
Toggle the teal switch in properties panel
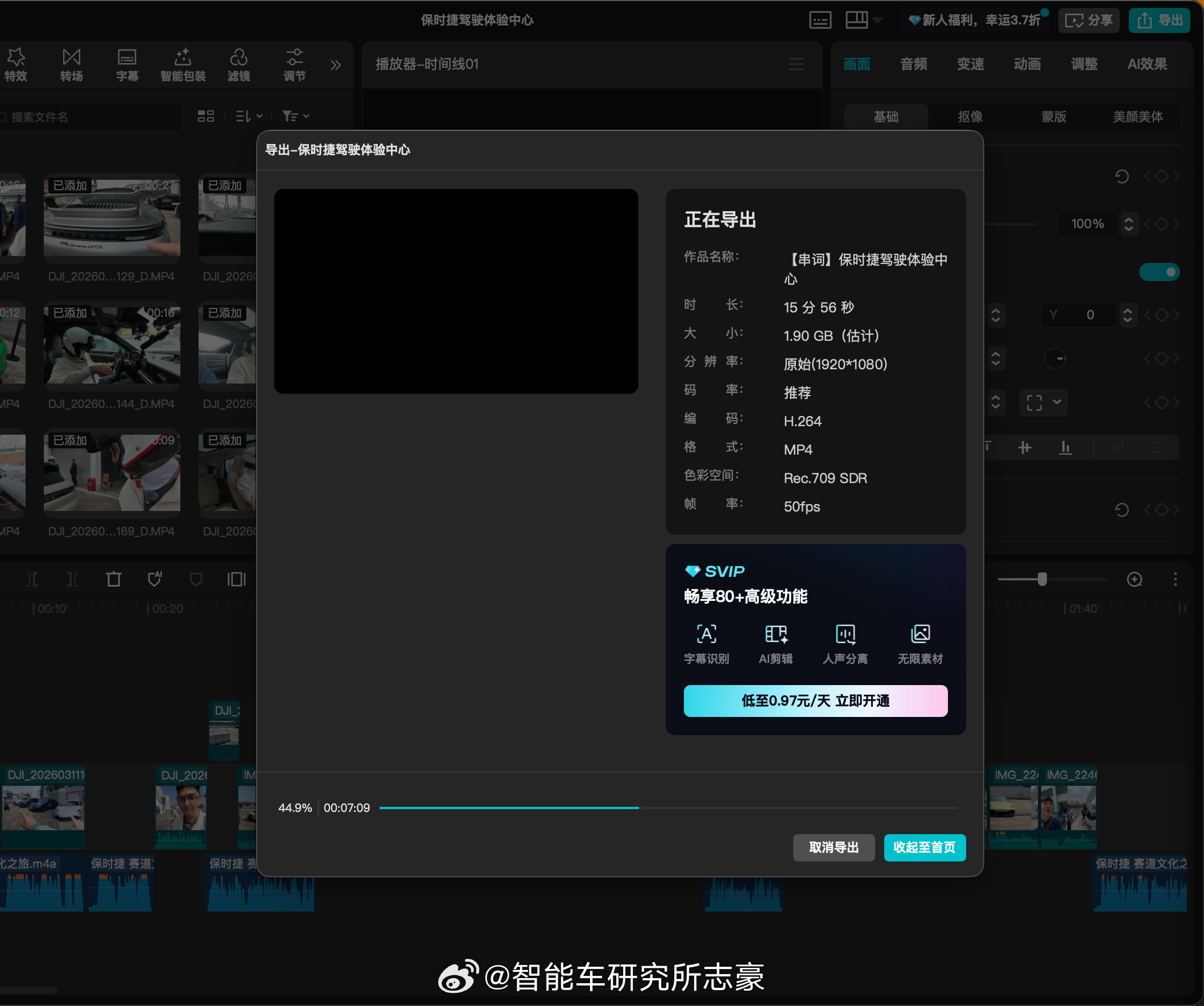[1158, 272]
